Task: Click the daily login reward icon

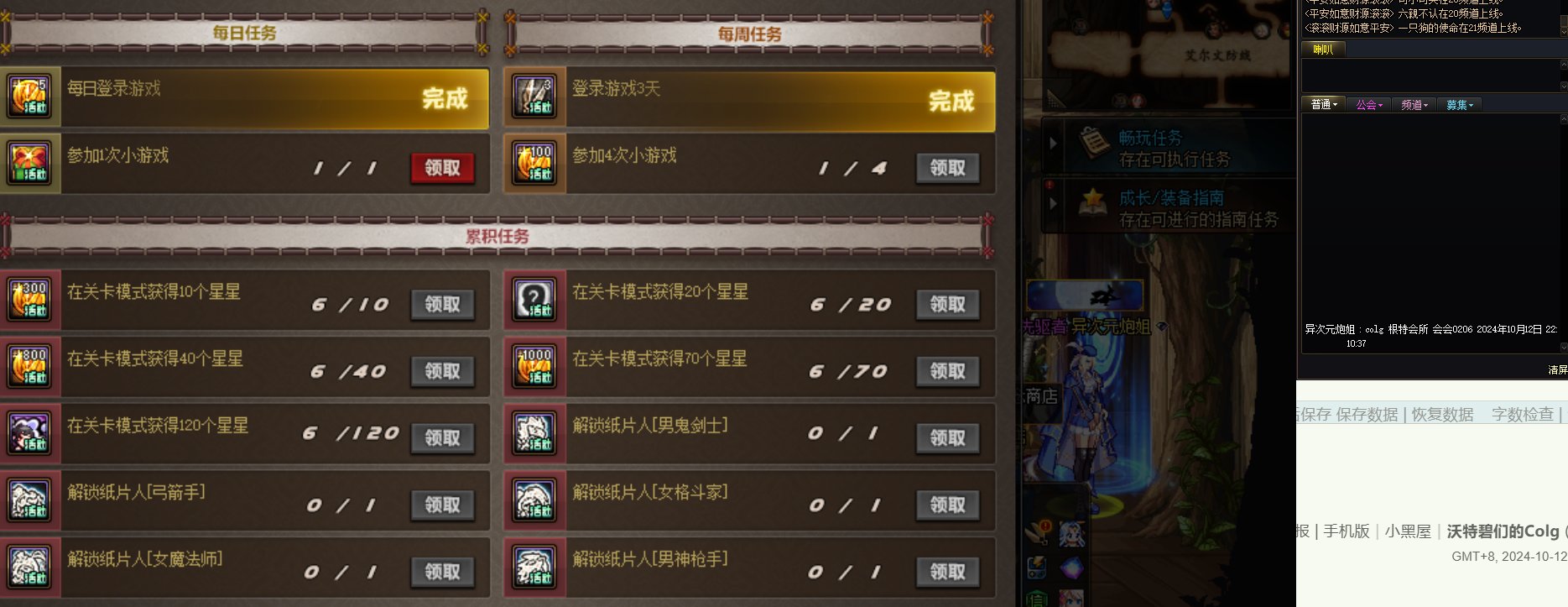Action: pos(29,97)
